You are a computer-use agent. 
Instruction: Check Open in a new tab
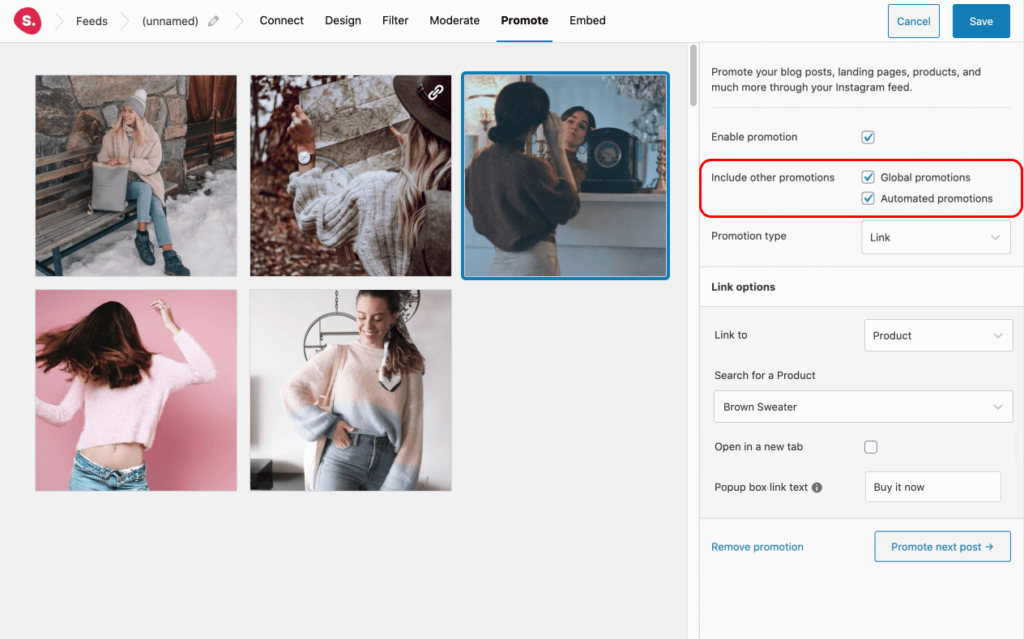pos(871,447)
